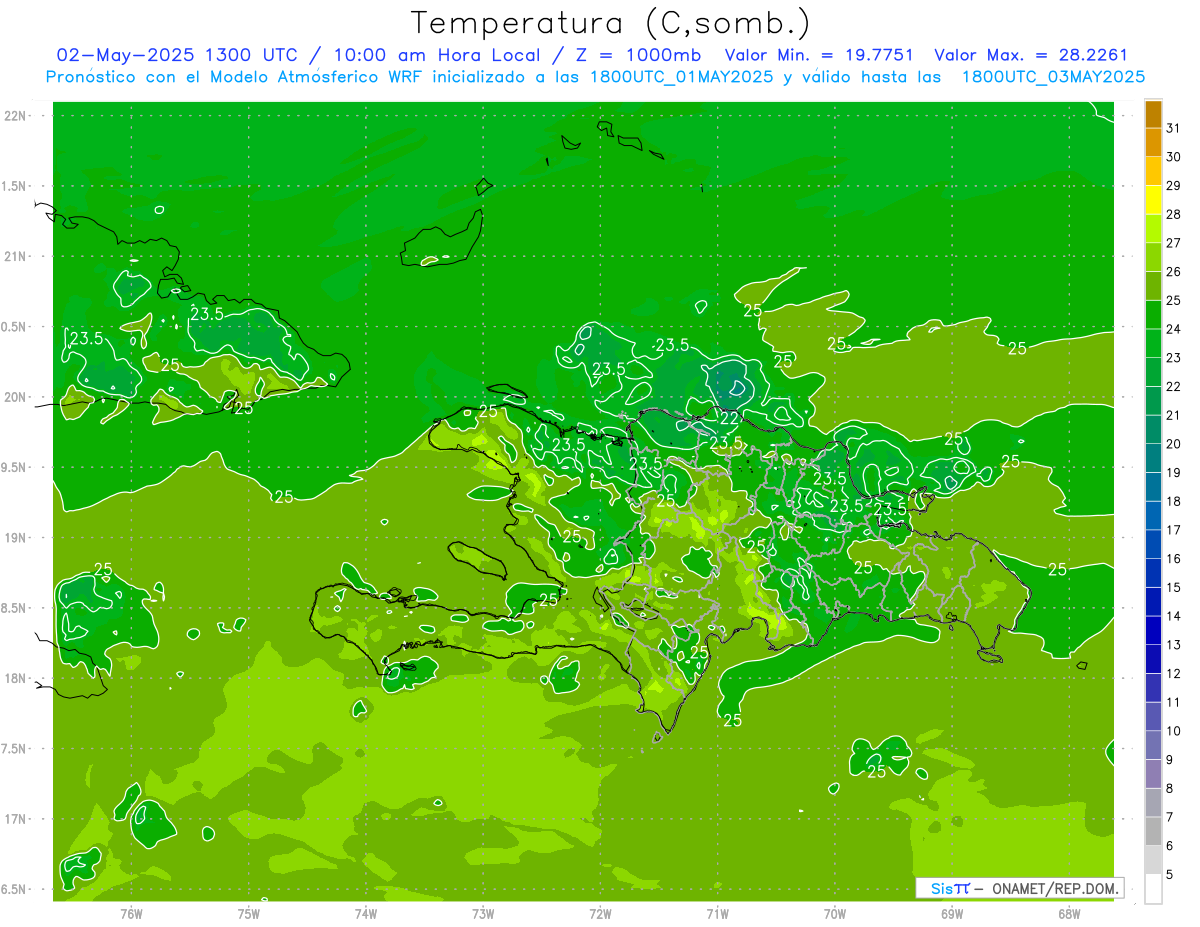Click the '73W' longitude axis label
1200x927 pixels.
click(483, 913)
